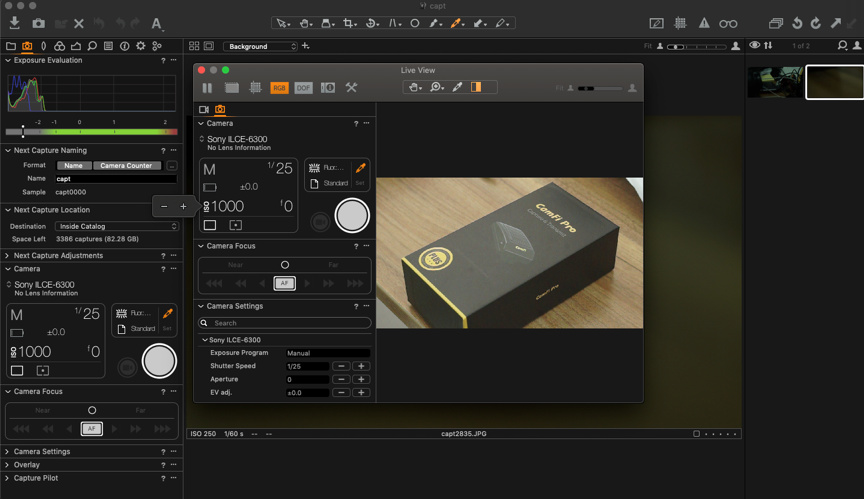Toggle the Grid overlay icon in top toolbar
This screenshot has height=499, width=864.
tap(681, 23)
